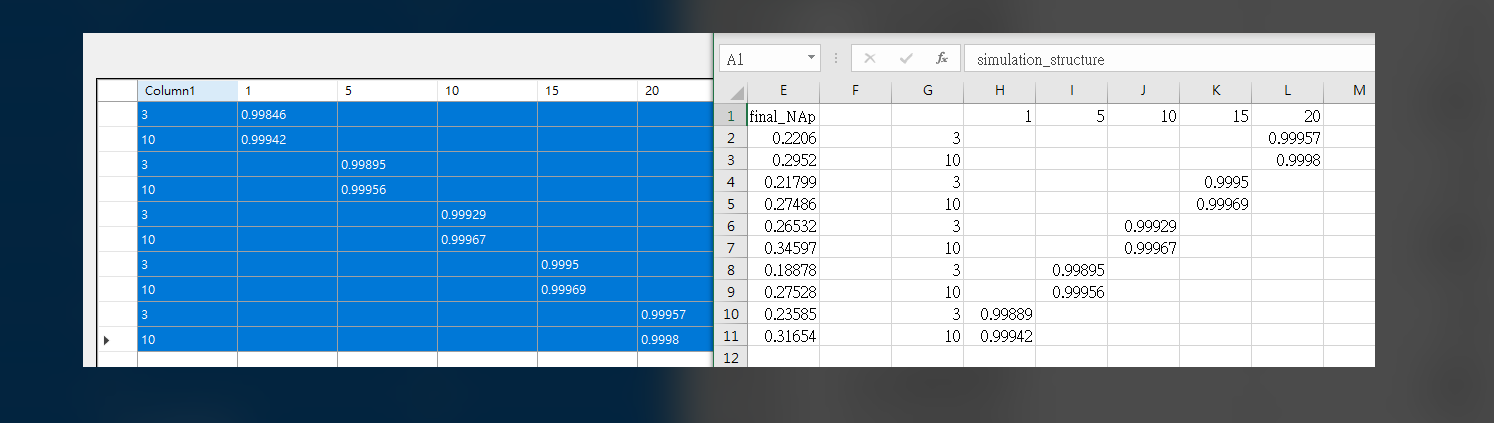Click Excel cell 0.26532
This screenshot has height=423, width=1494.
coord(783,225)
